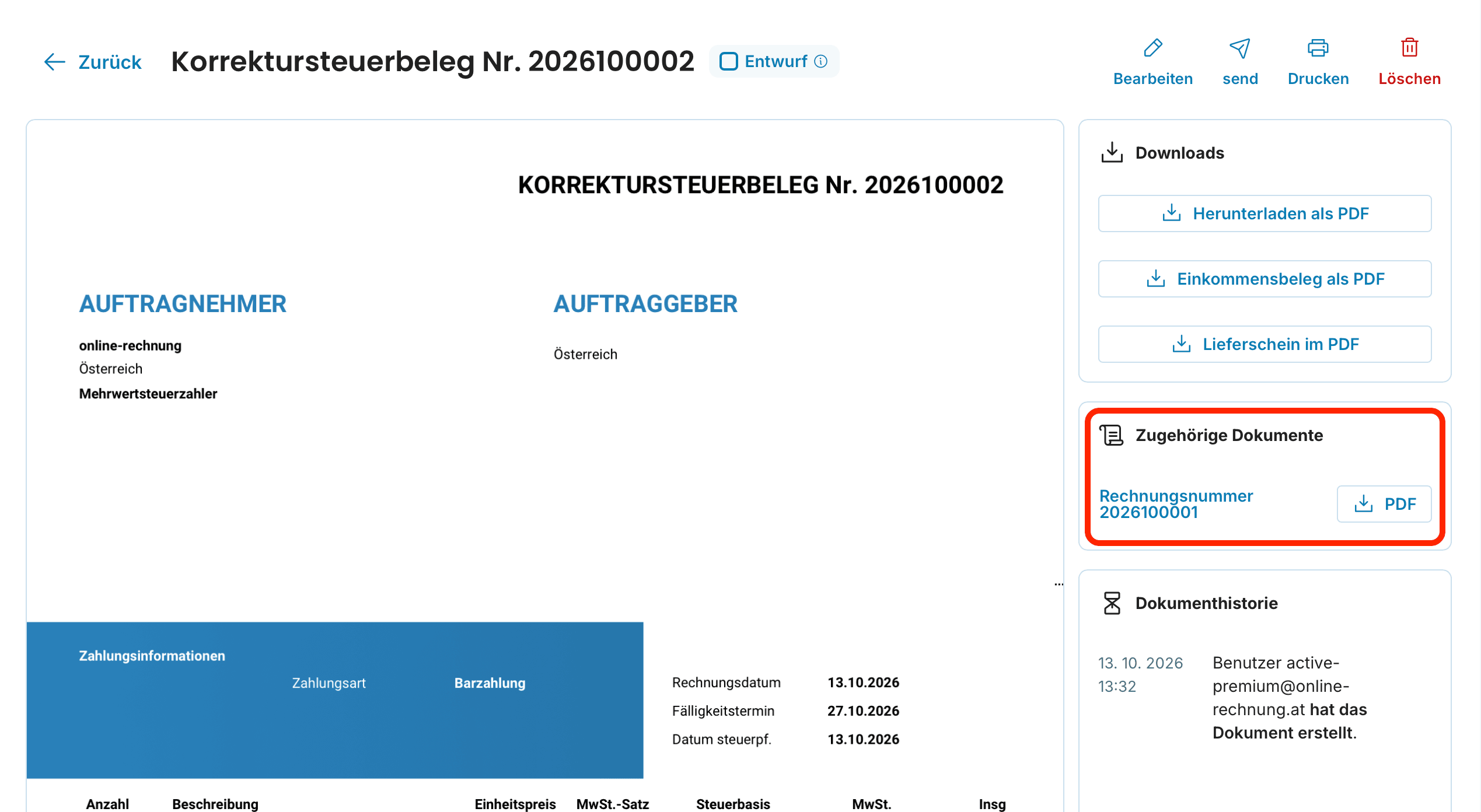
Task: Select the online-rechnung contractor name
Action: coord(130,345)
